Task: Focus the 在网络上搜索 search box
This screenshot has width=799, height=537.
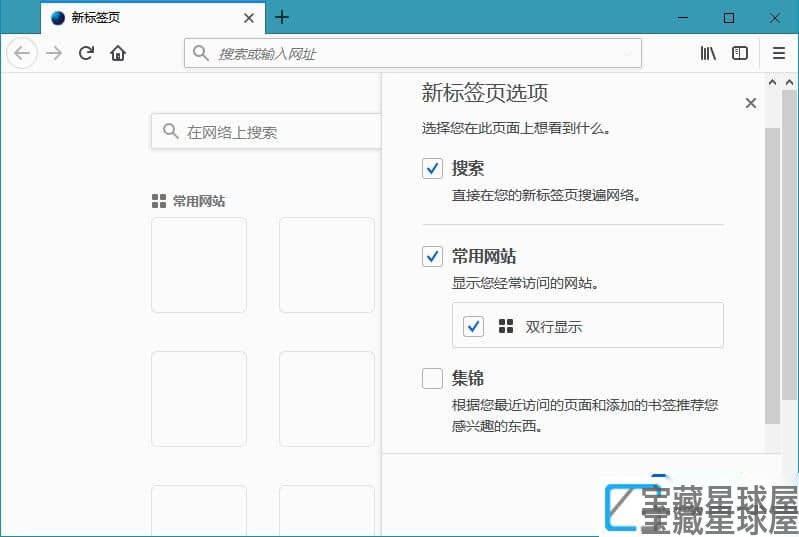Action: pyautogui.click(x=267, y=132)
